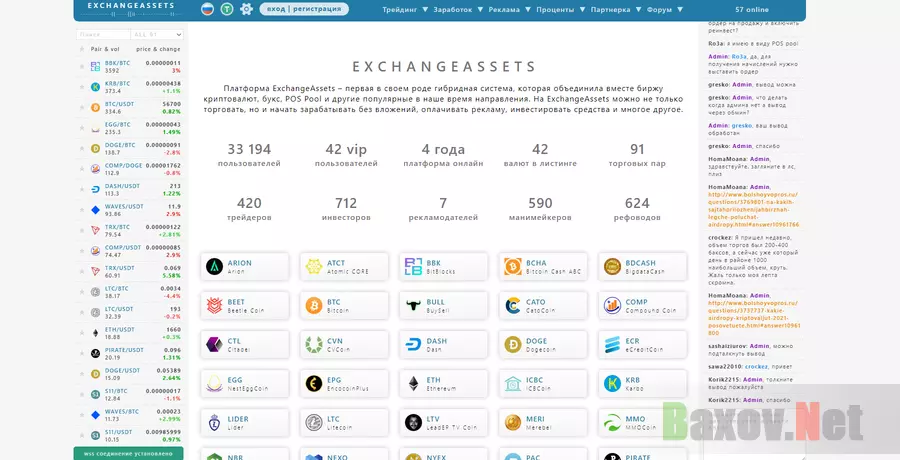Click the CTL Citadel logo
The width and height of the screenshot is (900, 460).
coord(214,345)
